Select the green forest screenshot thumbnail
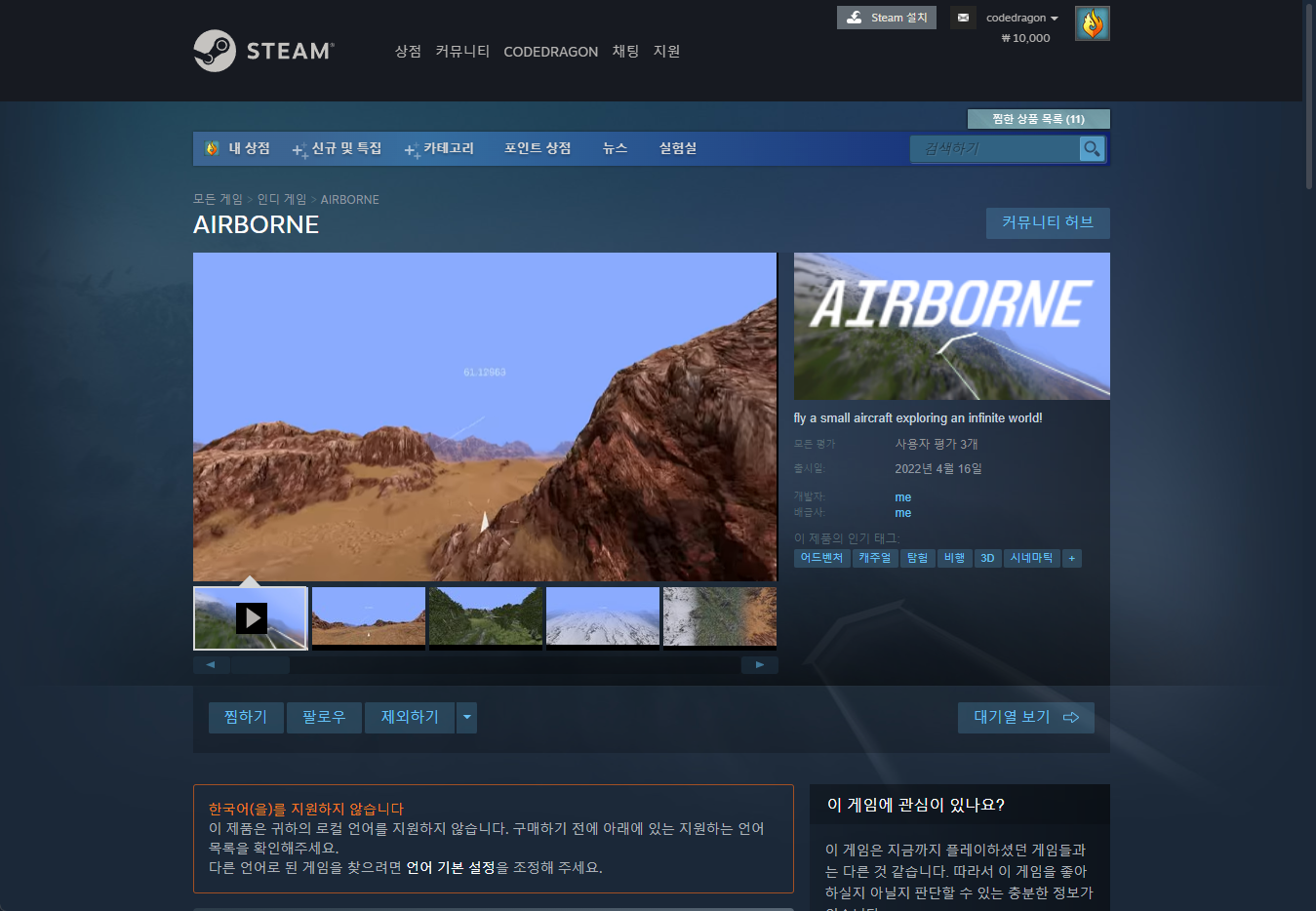Image resolution: width=1316 pixels, height=911 pixels. (486, 616)
